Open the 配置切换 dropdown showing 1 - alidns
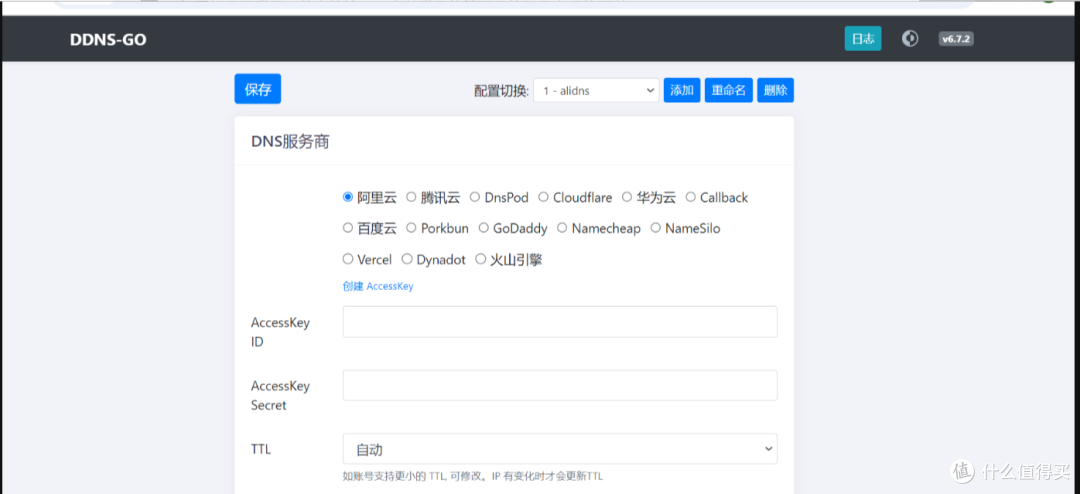1080x494 pixels. (x=596, y=90)
